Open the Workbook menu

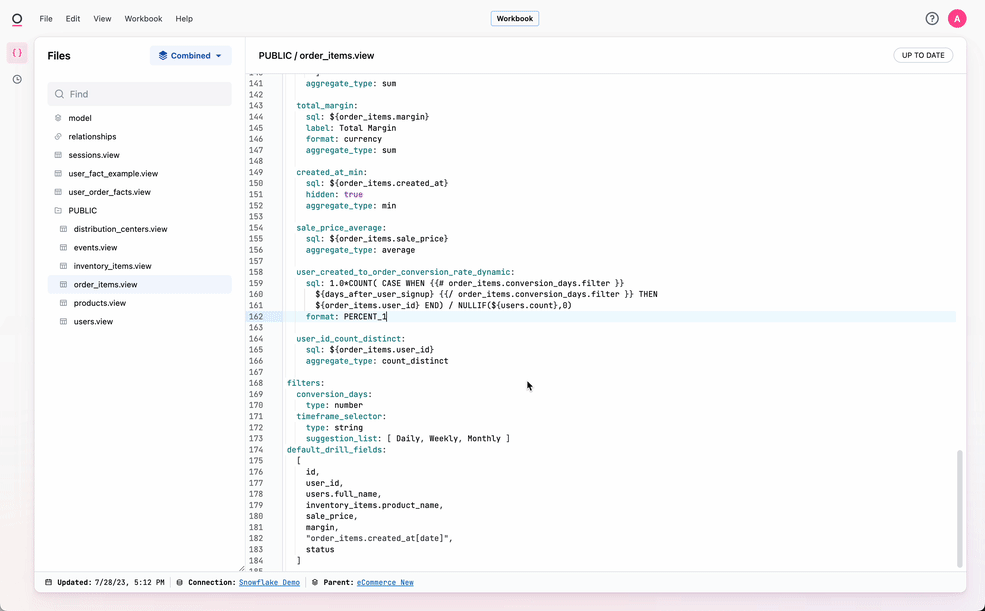point(143,19)
